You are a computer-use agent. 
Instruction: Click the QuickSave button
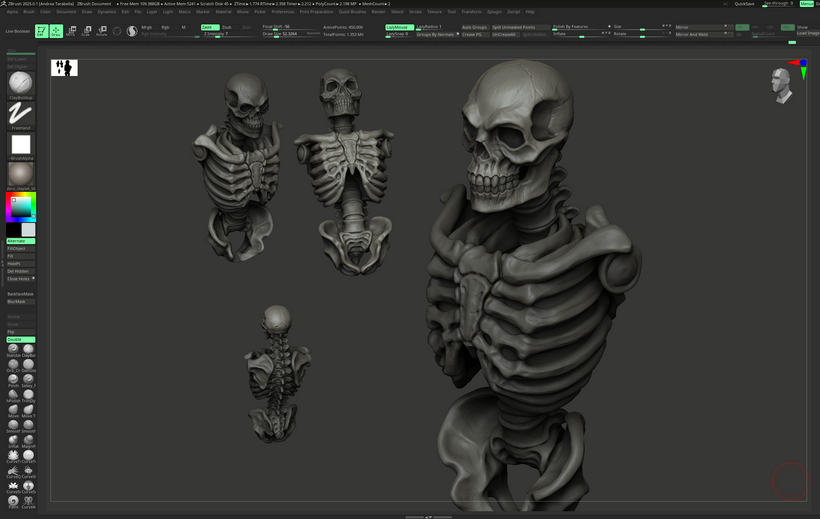(x=744, y=4)
